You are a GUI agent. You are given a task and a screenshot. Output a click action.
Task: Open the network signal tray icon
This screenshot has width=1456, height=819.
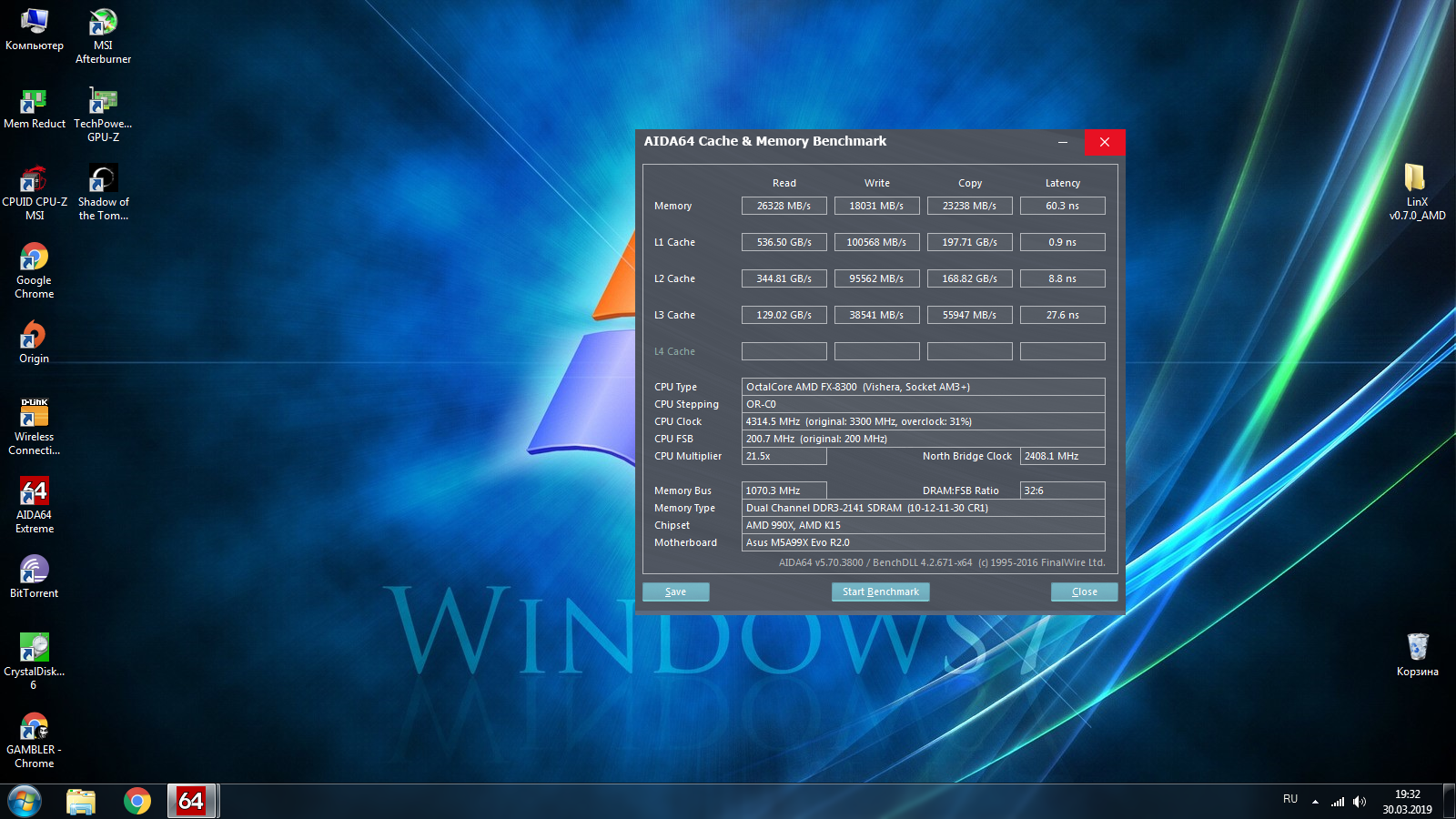[1338, 802]
